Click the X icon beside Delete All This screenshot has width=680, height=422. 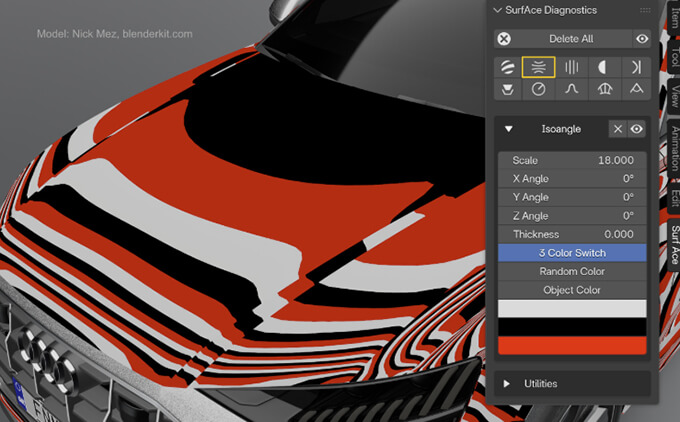coord(505,39)
